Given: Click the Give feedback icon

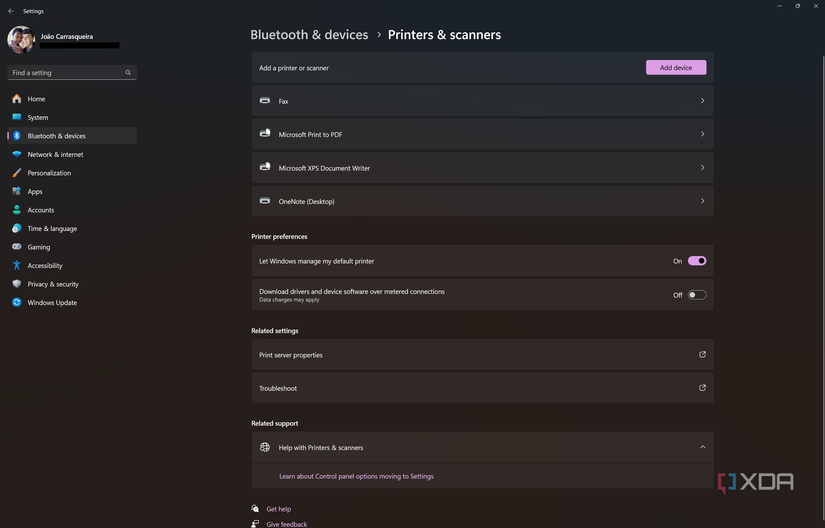Looking at the screenshot, I should click(255, 524).
